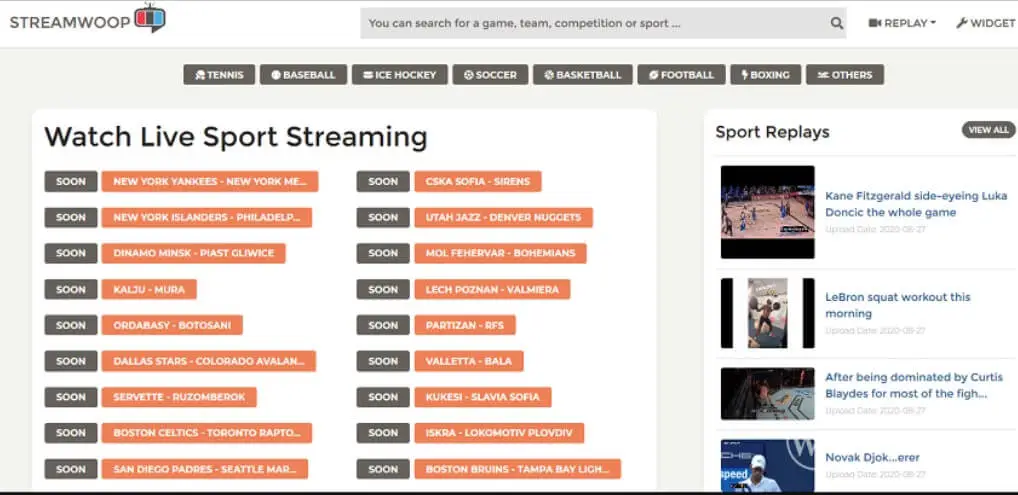The width and height of the screenshot is (1018, 495).
Task: Pick the Boxing category
Action: coord(764,75)
